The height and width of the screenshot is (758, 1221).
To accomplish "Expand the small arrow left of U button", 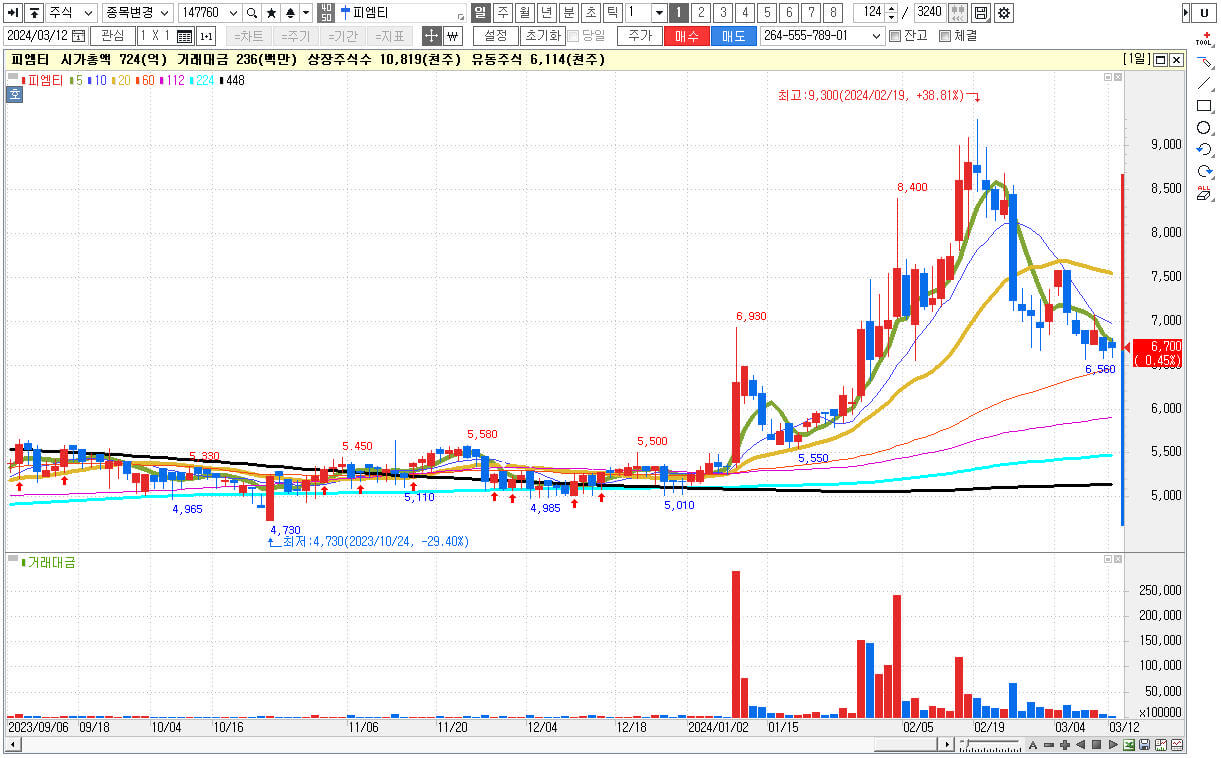I will point(1185,13).
